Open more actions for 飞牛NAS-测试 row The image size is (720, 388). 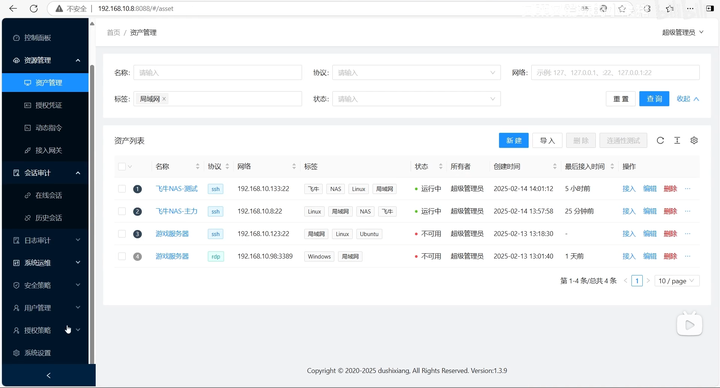click(687, 189)
